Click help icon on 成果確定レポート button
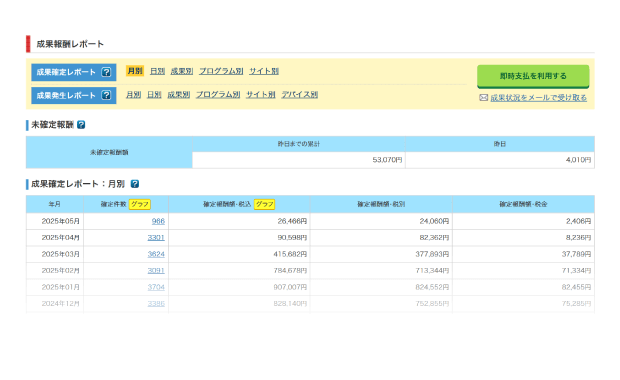620x380 pixels. coord(106,72)
